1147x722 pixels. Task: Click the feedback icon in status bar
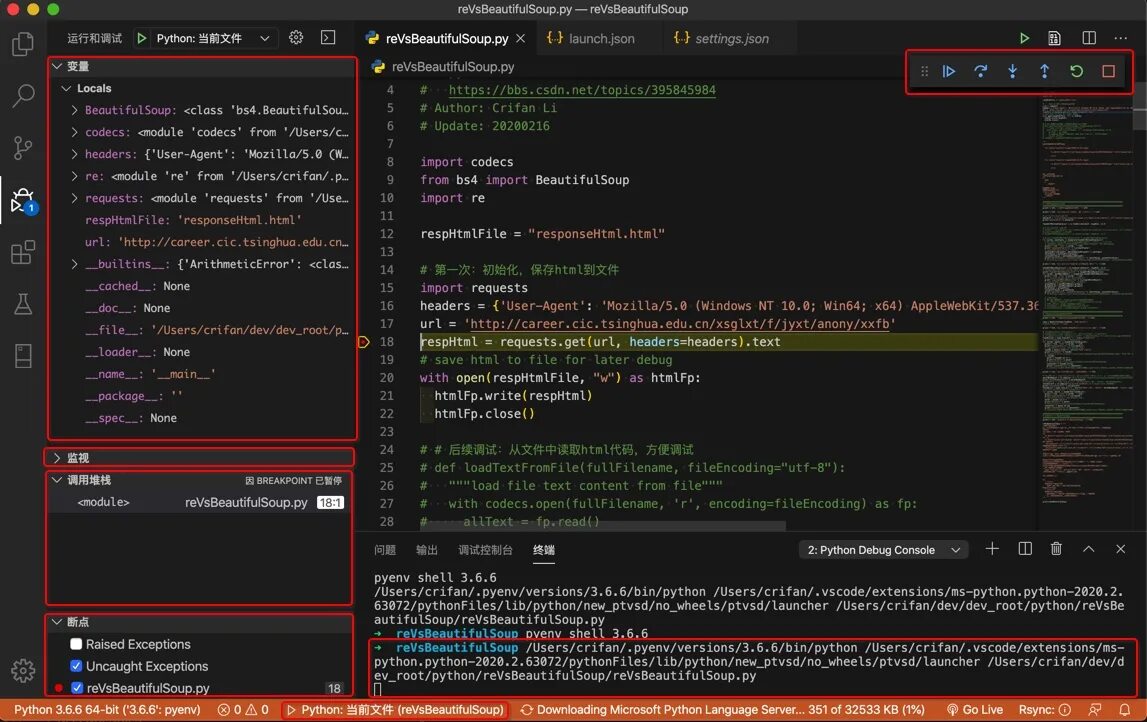click(x=1094, y=710)
